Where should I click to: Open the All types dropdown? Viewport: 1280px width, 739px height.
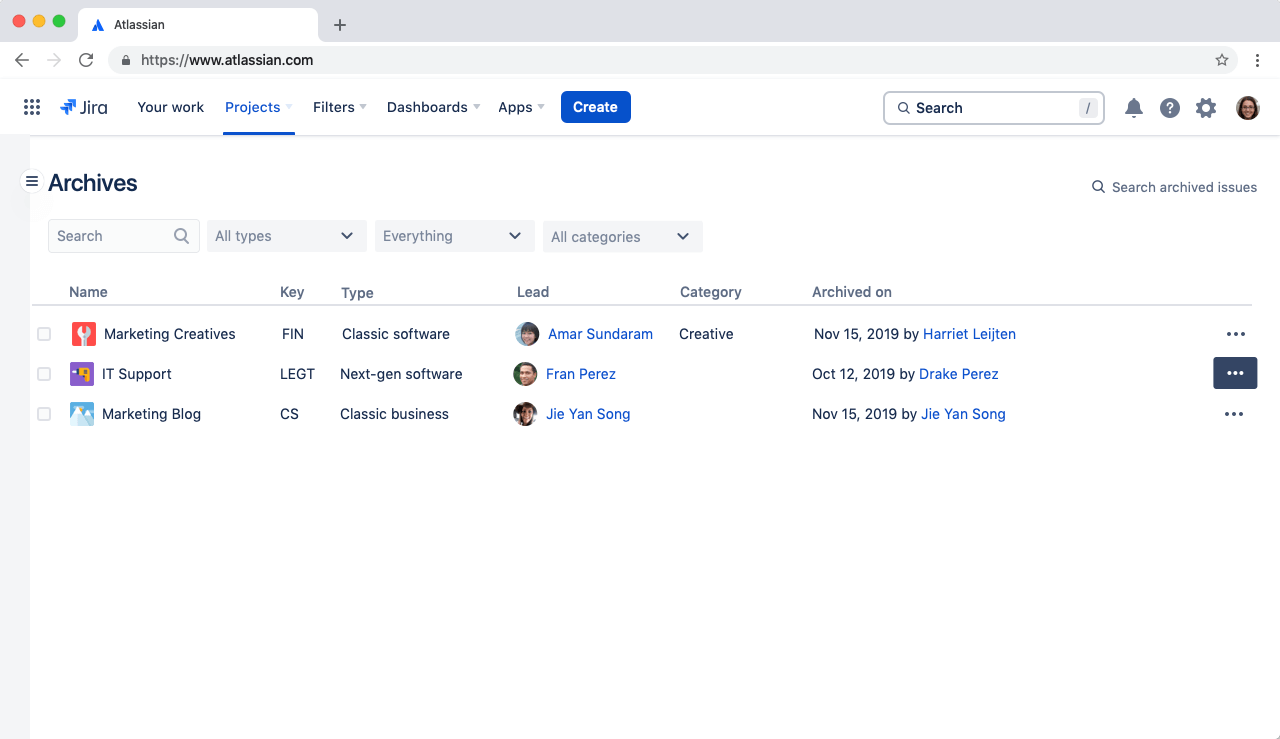[x=286, y=235]
